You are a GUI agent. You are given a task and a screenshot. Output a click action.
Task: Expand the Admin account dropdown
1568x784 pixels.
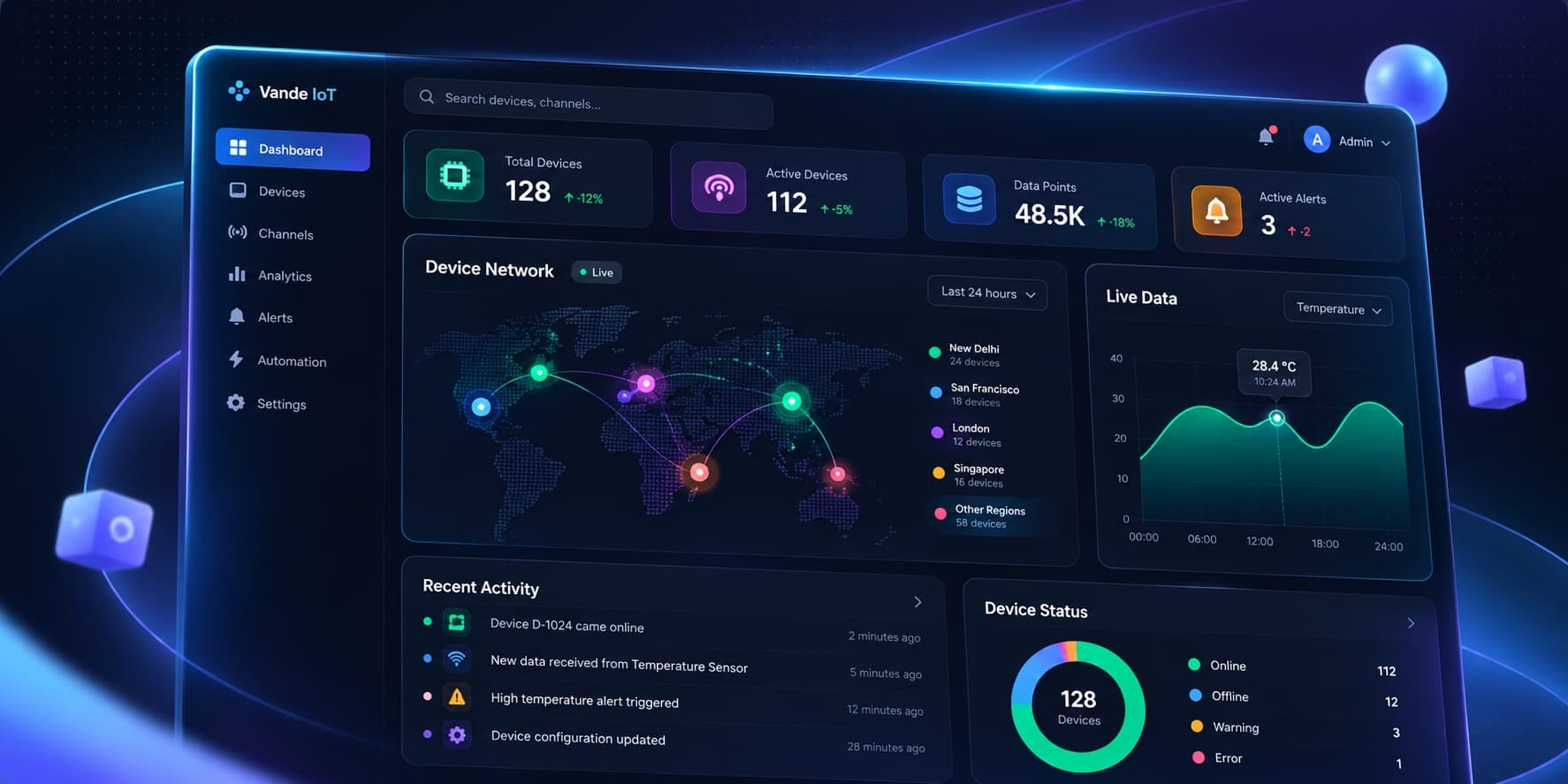click(1386, 143)
